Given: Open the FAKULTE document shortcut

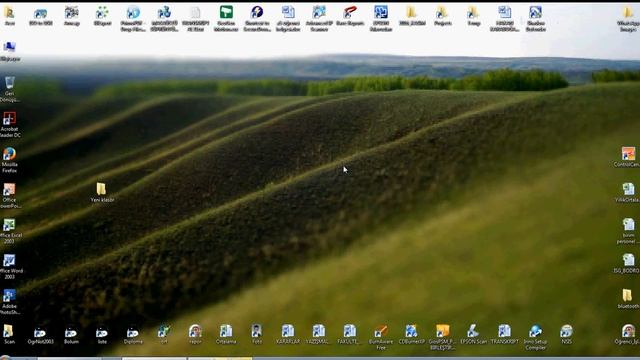Looking at the screenshot, I should (x=349, y=335).
